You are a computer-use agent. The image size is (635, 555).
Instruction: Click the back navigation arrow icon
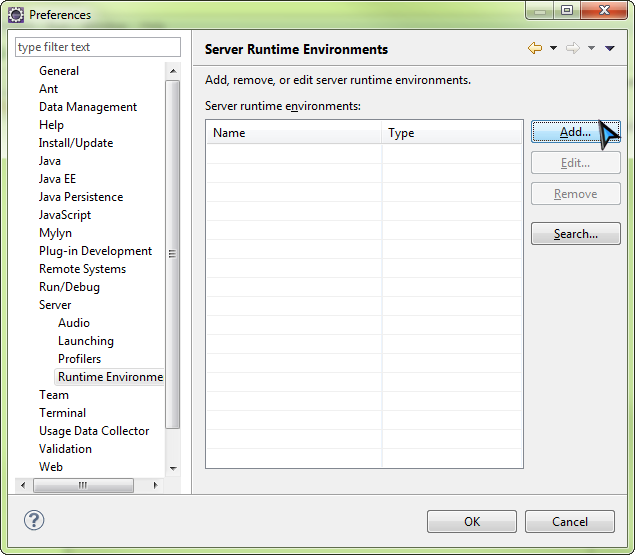point(535,48)
